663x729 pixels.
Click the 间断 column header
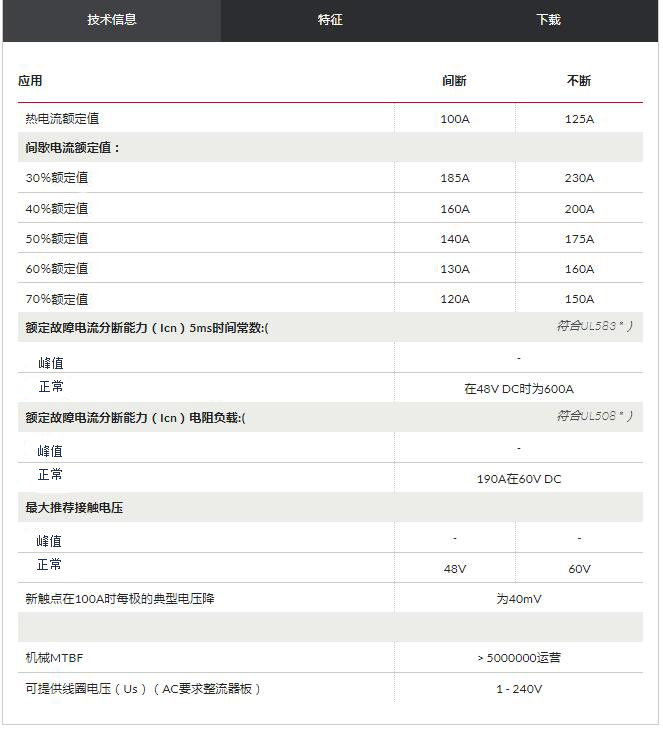point(454,81)
